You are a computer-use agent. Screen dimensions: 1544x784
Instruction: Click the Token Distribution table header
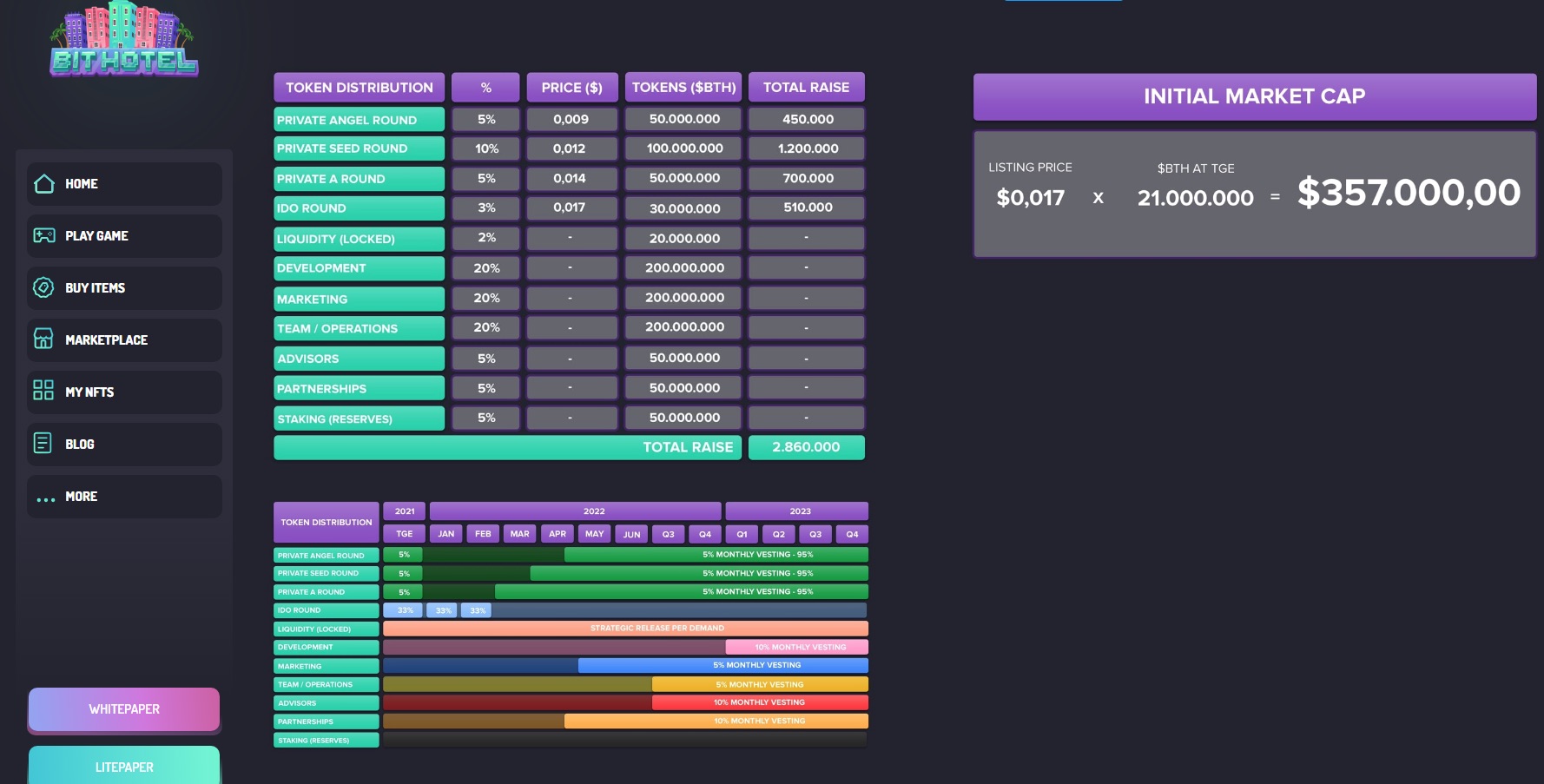click(360, 88)
